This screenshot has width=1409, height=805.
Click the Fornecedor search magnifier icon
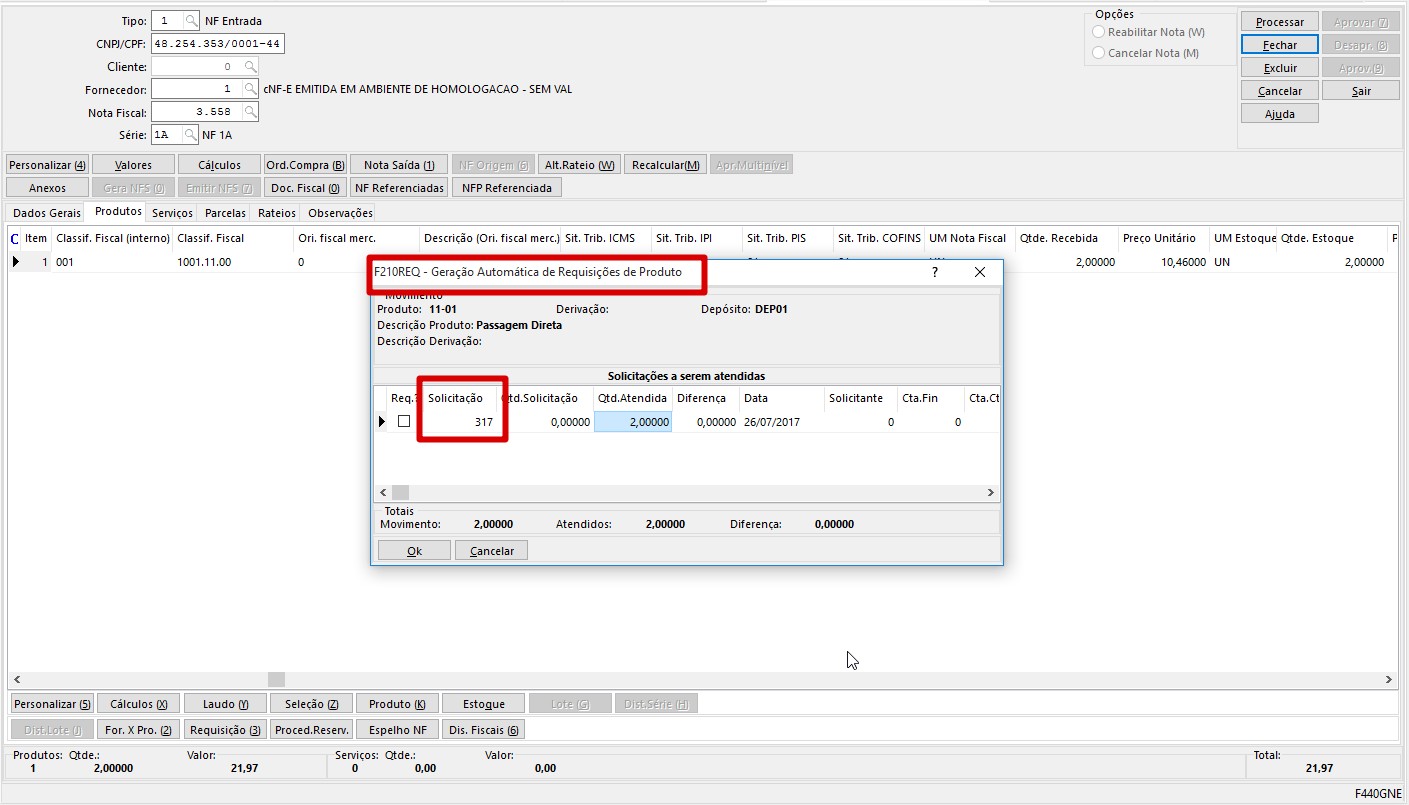(x=250, y=89)
